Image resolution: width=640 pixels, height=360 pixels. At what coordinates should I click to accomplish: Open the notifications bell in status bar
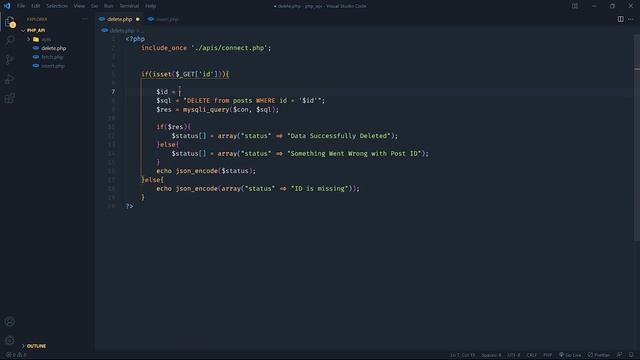pyautogui.click(x=631, y=355)
